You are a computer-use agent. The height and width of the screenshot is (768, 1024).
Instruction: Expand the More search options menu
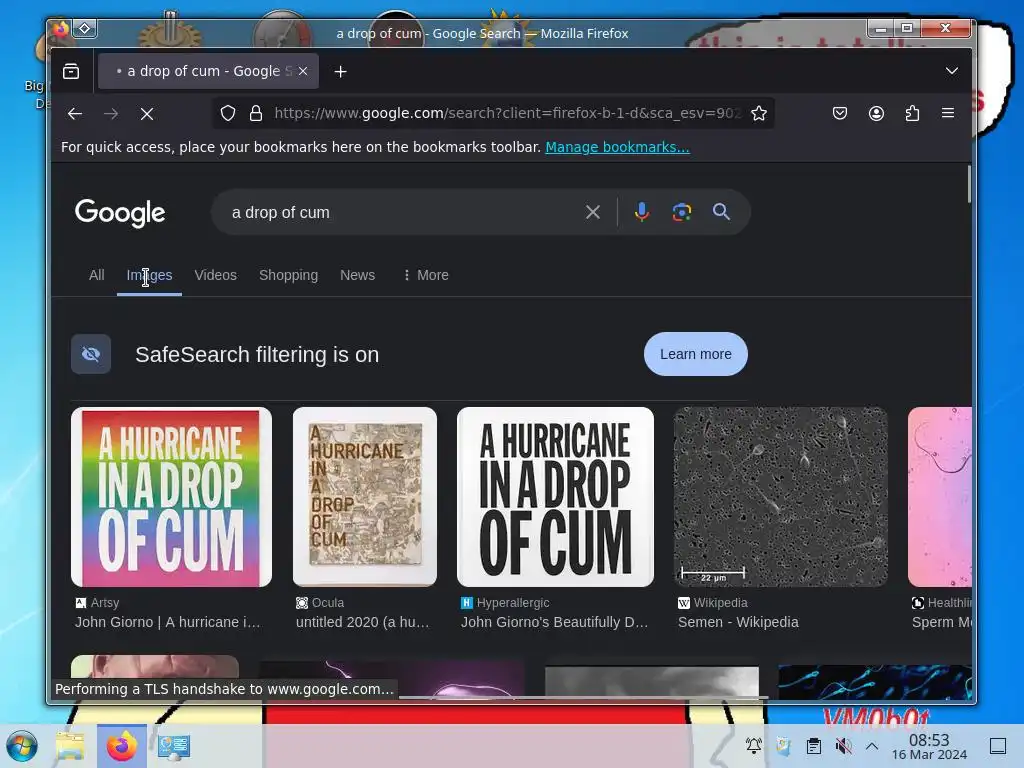click(426, 275)
